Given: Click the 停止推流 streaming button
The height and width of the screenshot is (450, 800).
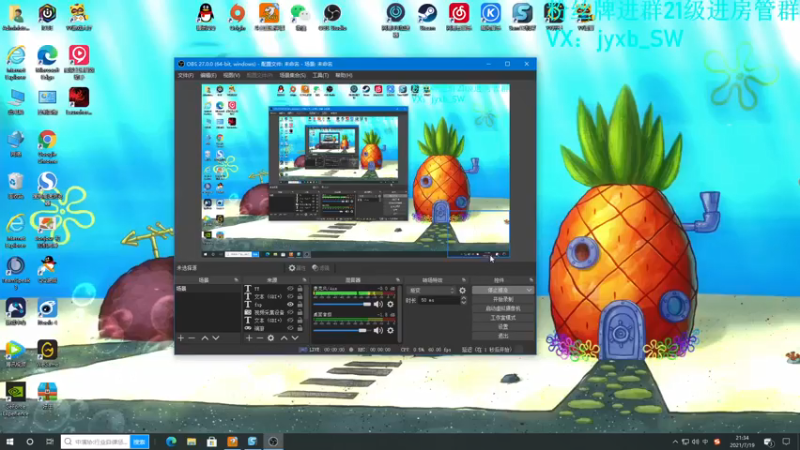Looking at the screenshot, I should coord(498,290).
